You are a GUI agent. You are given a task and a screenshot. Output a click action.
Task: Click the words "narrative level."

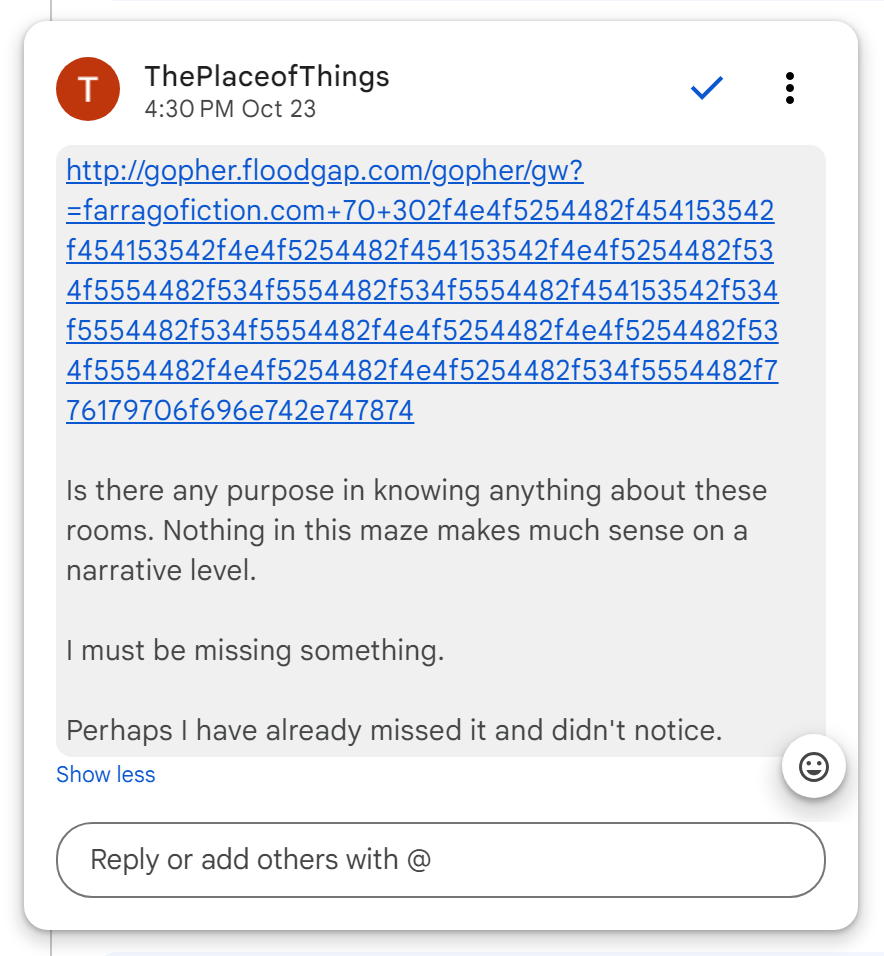click(160, 571)
